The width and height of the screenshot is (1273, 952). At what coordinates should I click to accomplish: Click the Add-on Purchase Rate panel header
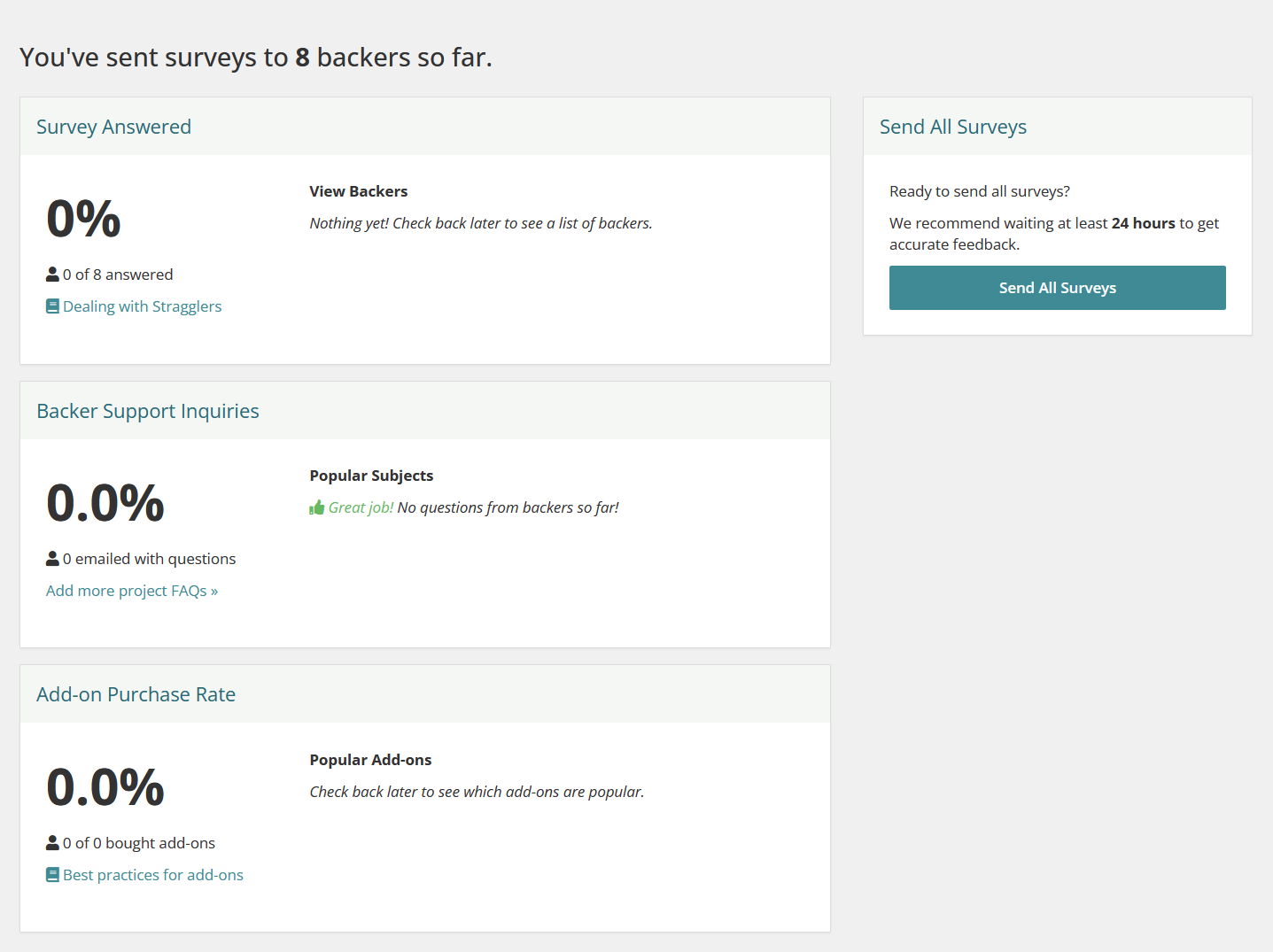(136, 694)
